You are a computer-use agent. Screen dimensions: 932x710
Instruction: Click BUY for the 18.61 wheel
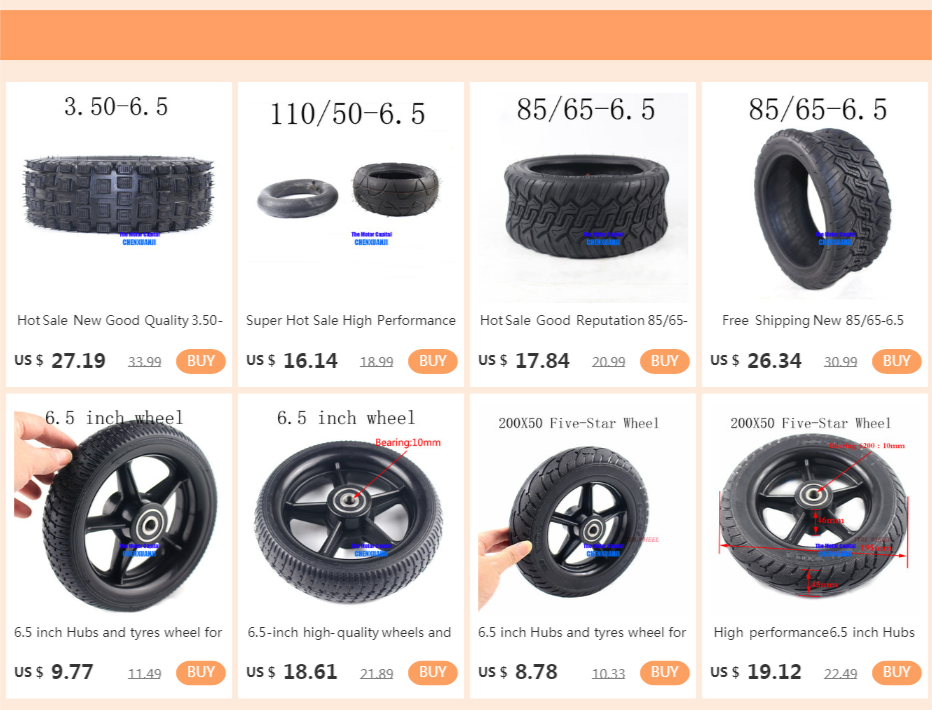(432, 673)
